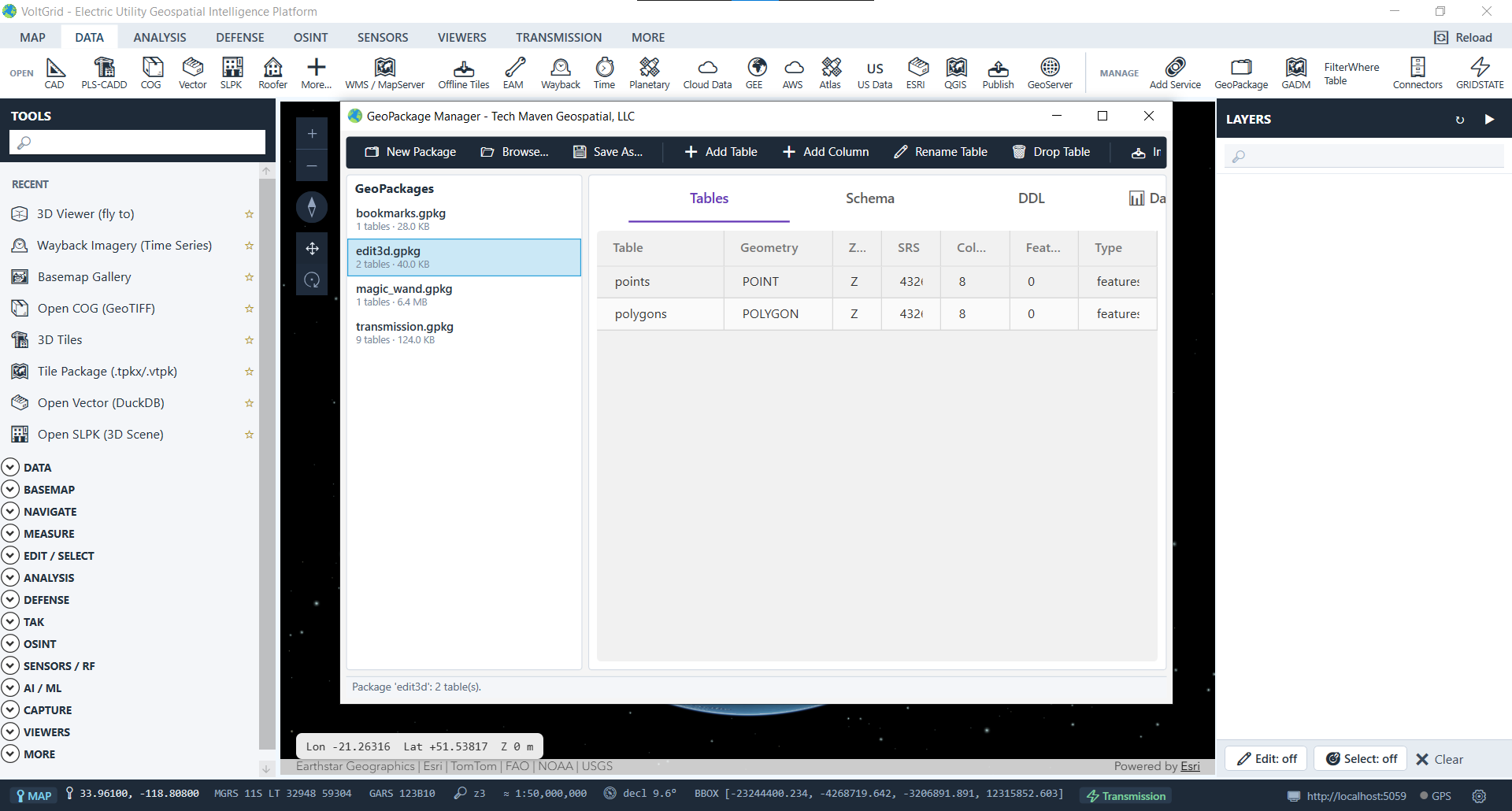
Task: Open Vector data tool
Action: point(192,73)
